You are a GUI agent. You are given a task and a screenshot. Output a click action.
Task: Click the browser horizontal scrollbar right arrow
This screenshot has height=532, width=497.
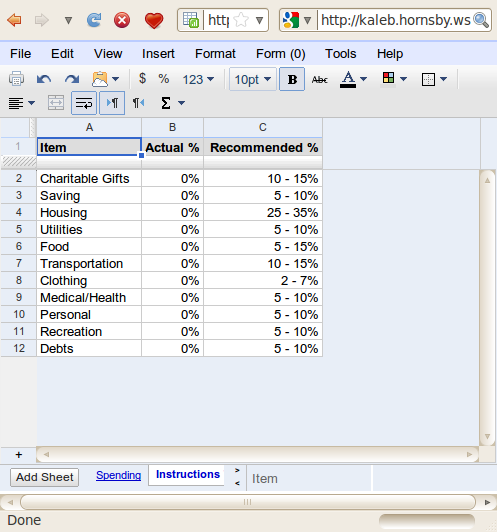(x=488, y=502)
